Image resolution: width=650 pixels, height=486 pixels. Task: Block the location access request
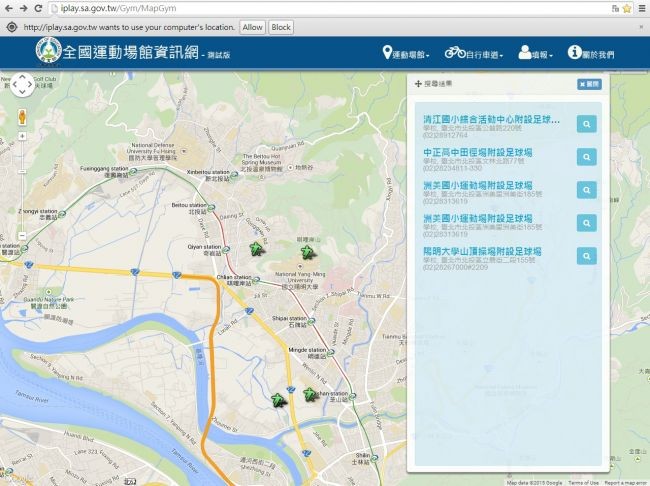click(281, 27)
